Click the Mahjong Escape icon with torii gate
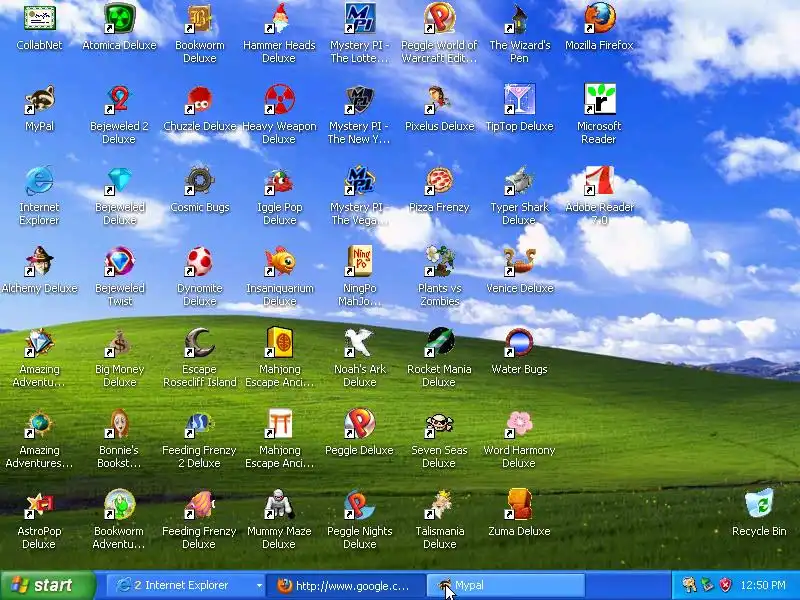This screenshot has height=600, width=800. (x=279, y=424)
